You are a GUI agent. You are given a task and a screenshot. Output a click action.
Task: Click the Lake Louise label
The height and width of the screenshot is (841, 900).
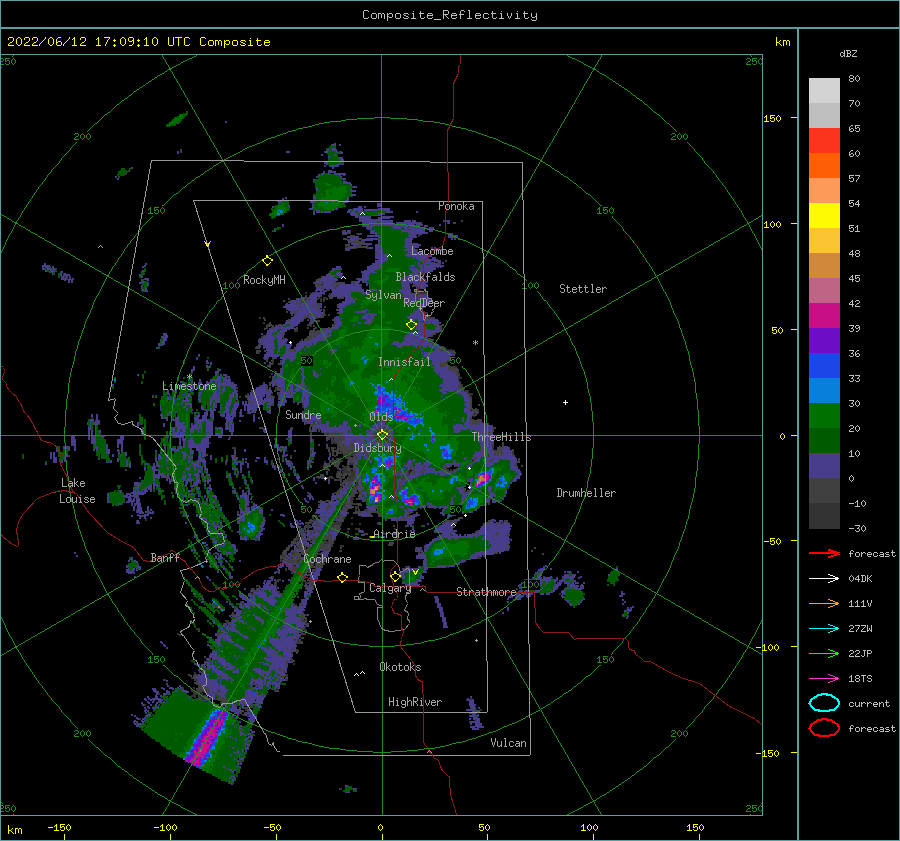pos(78,491)
